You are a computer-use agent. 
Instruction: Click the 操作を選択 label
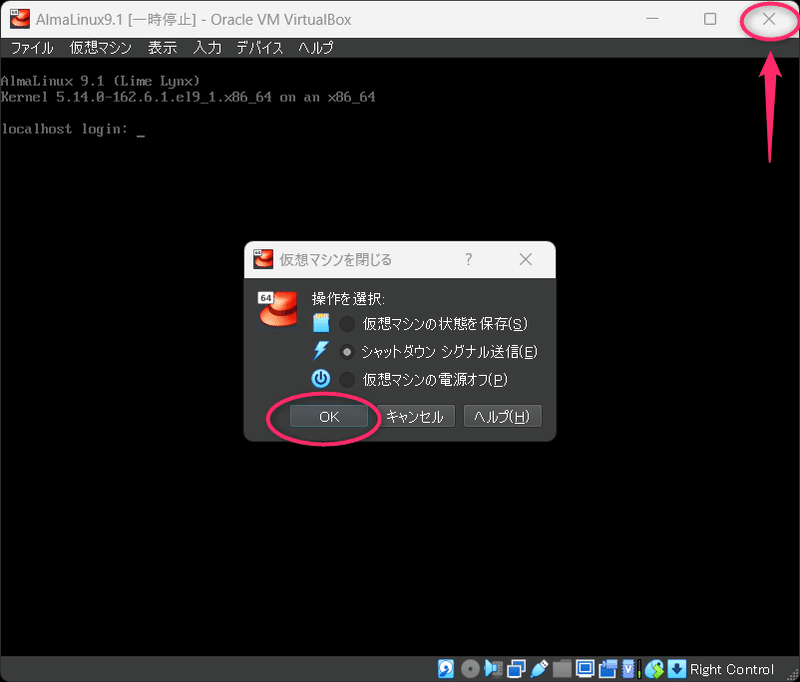(x=348, y=298)
